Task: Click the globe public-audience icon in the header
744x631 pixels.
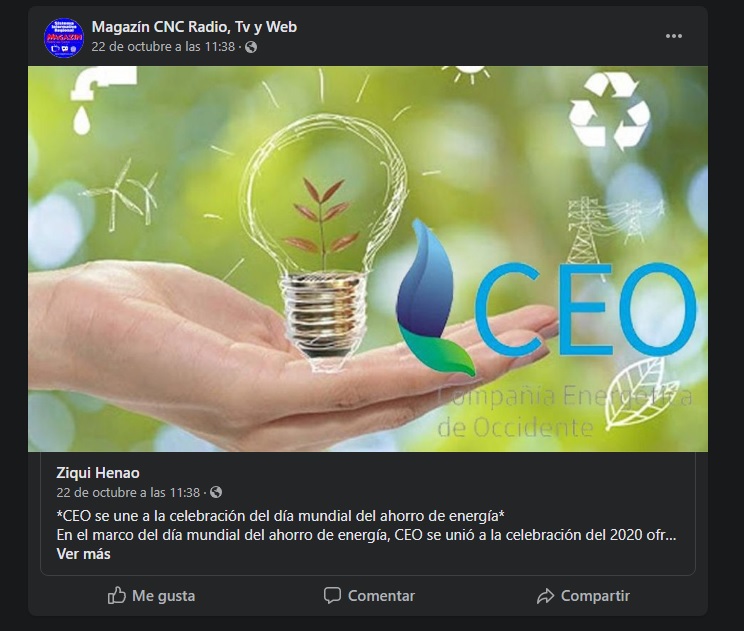Action: [x=251, y=47]
